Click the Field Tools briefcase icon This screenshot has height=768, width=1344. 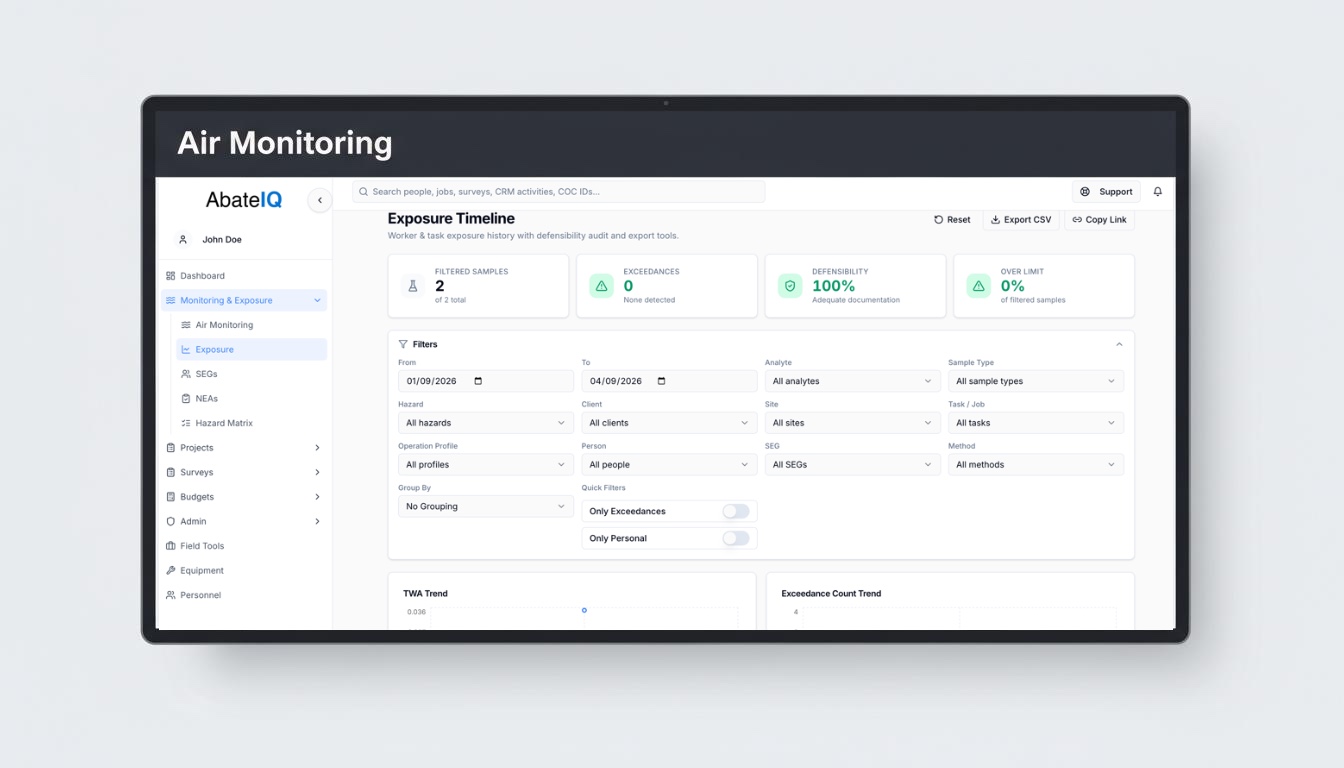tap(171, 546)
